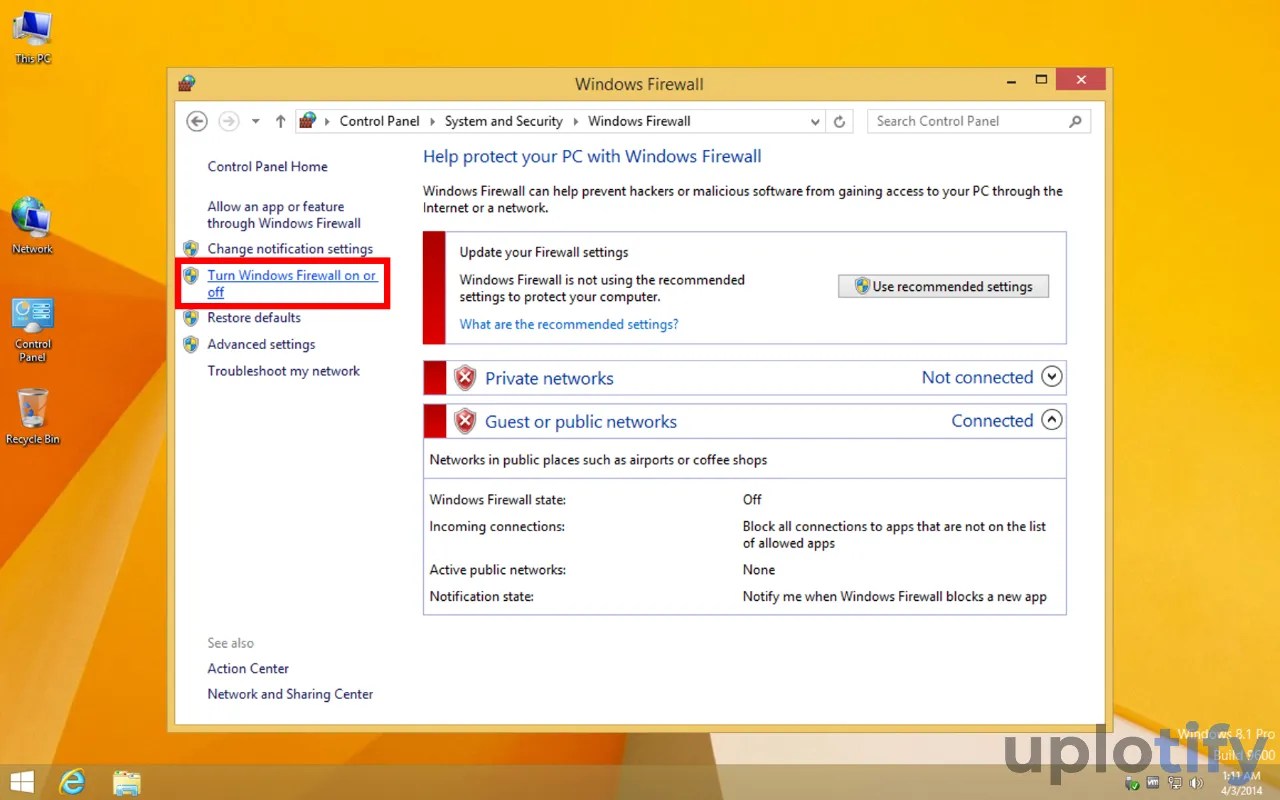
Task: Refresh the Windows Firewall page
Action: point(839,121)
